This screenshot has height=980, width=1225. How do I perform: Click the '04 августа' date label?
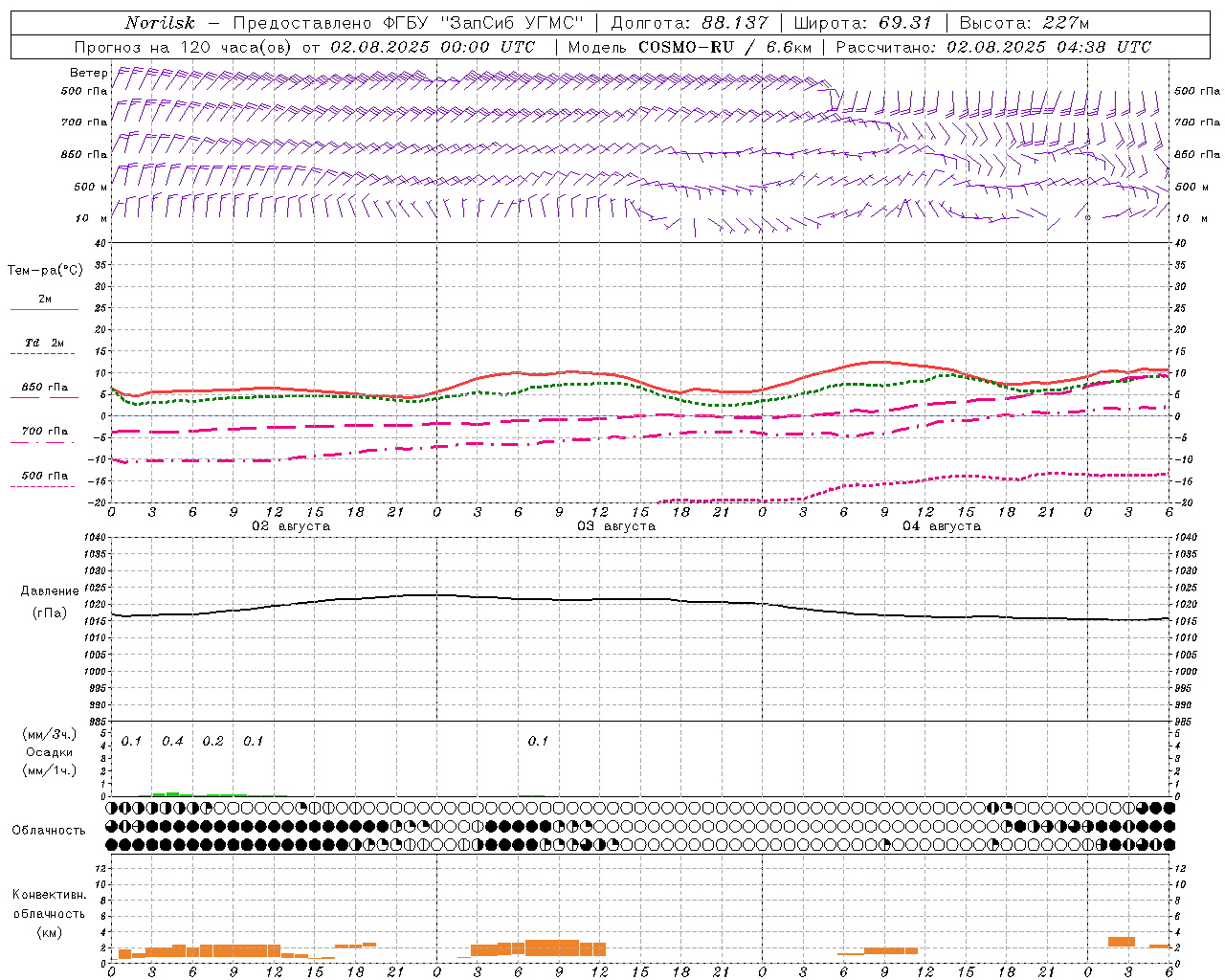coord(942,526)
